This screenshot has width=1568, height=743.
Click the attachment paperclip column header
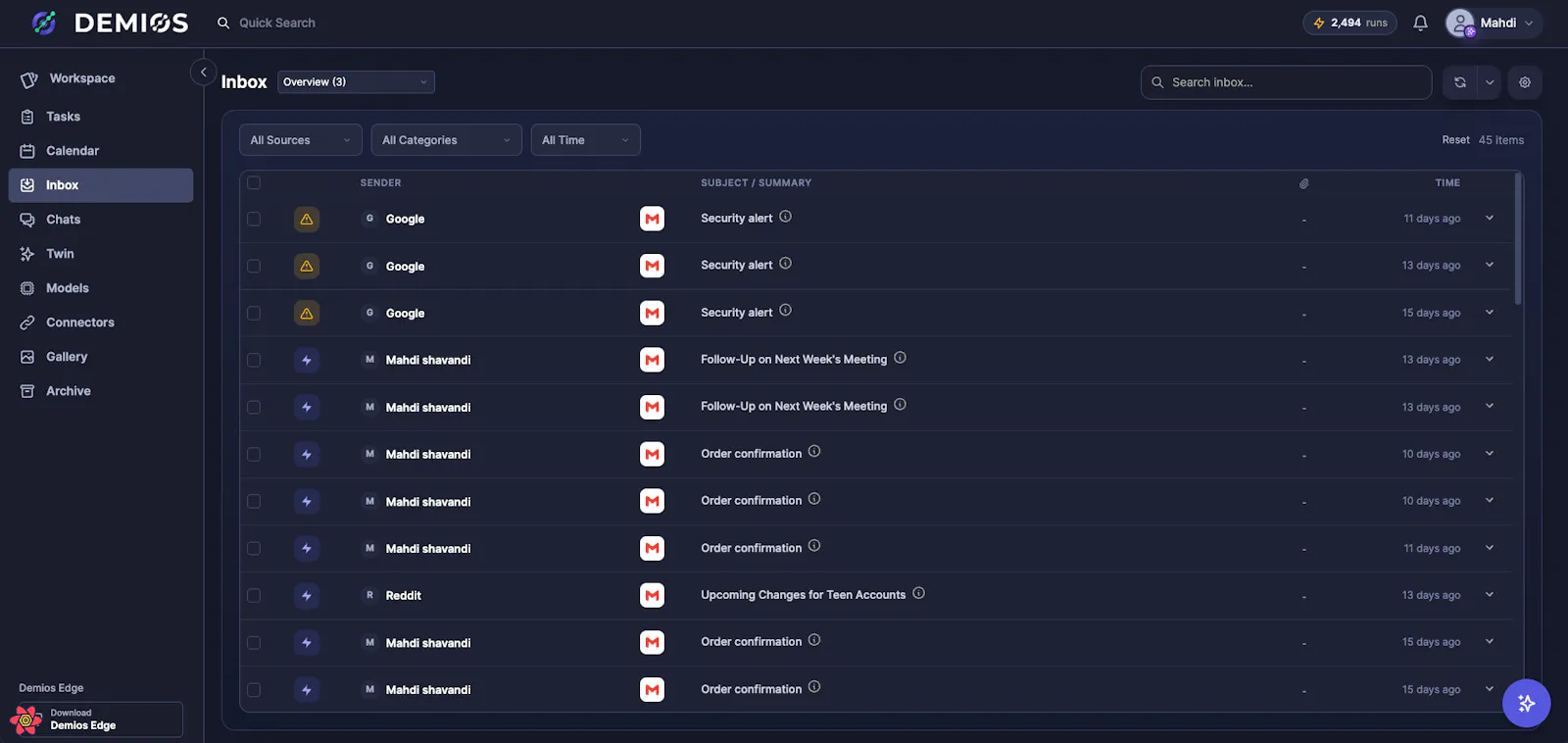[1303, 183]
